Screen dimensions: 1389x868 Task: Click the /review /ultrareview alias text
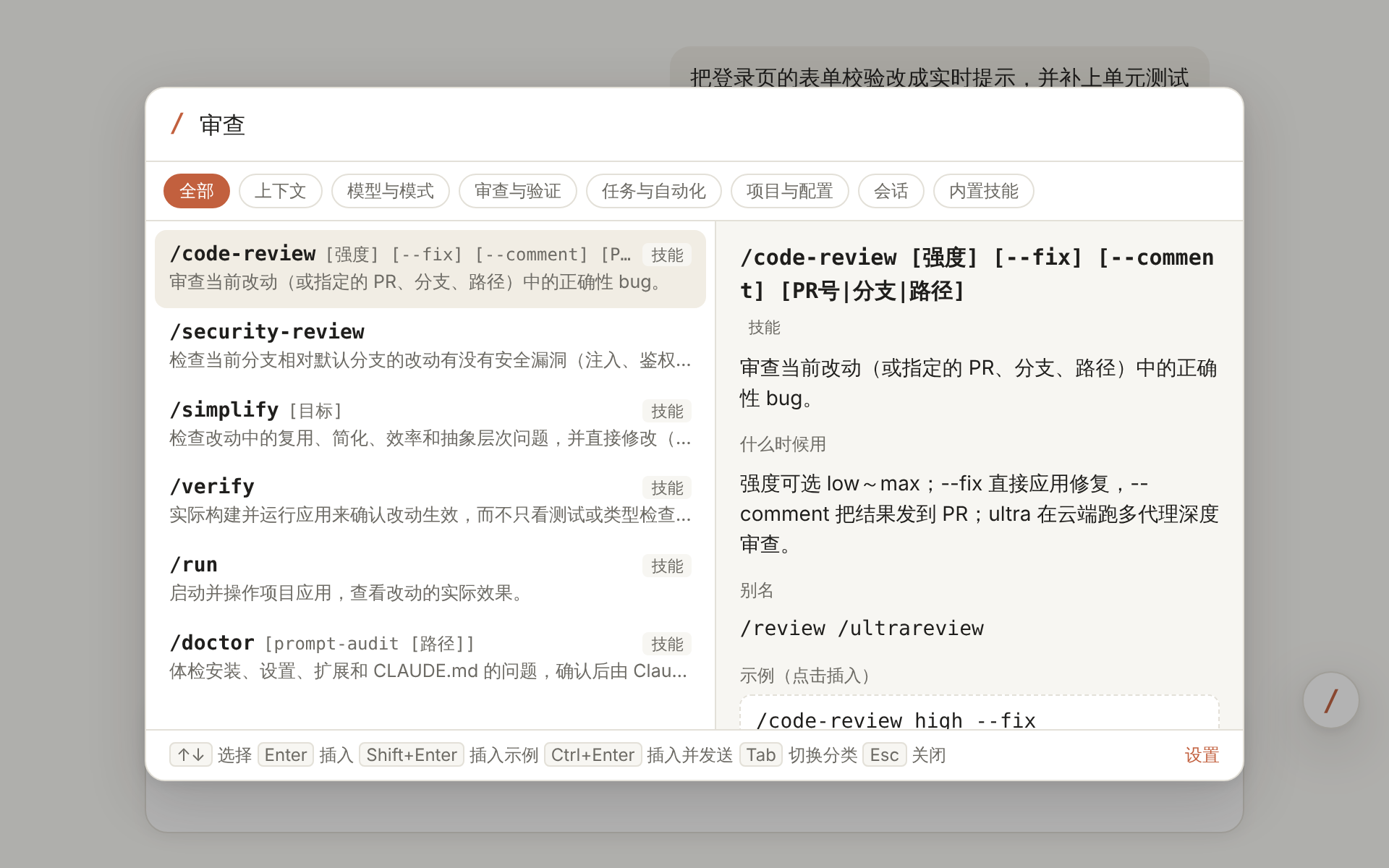tap(862, 628)
